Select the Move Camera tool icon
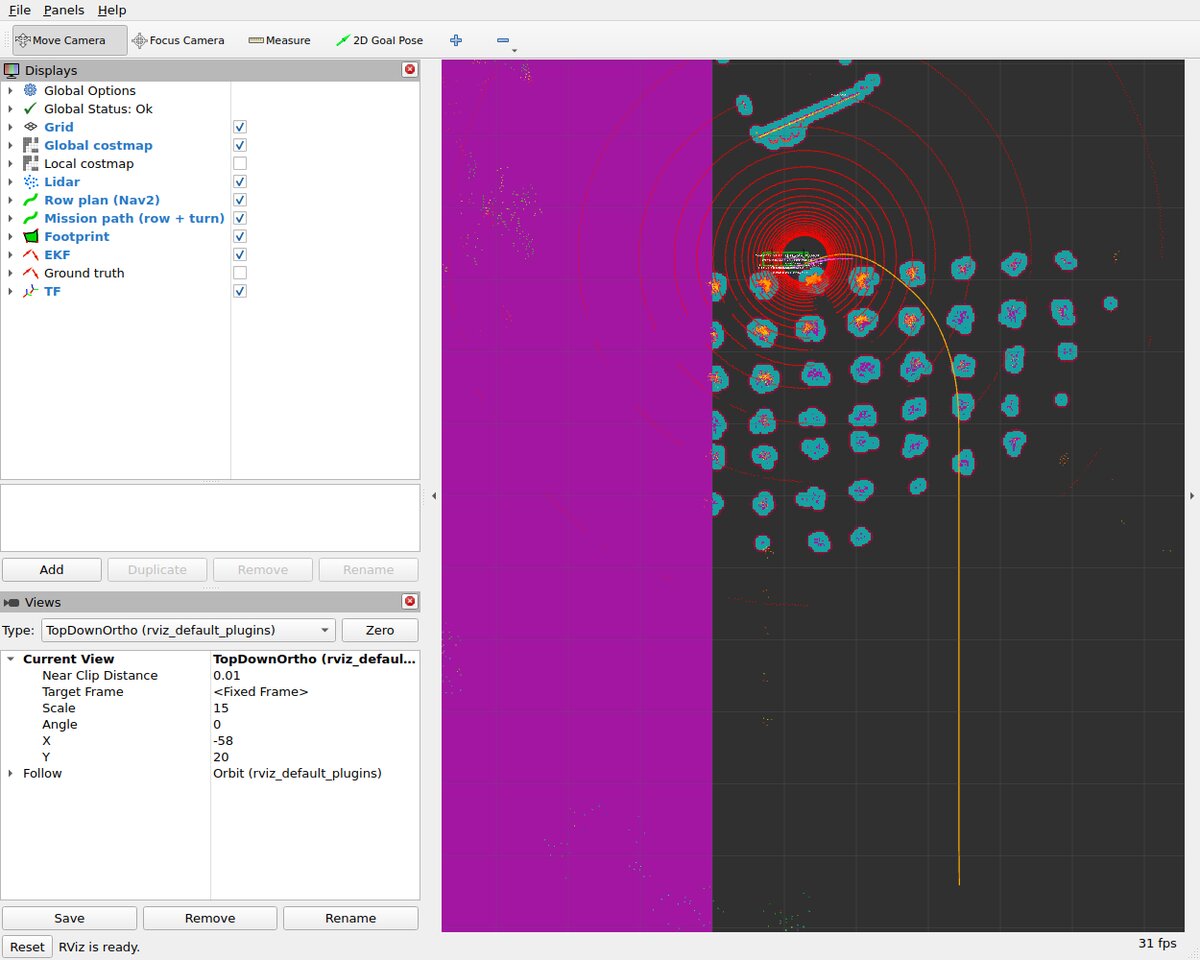Image resolution: width=1200 pixels, height=960 pixels. [x=23, y=40]
